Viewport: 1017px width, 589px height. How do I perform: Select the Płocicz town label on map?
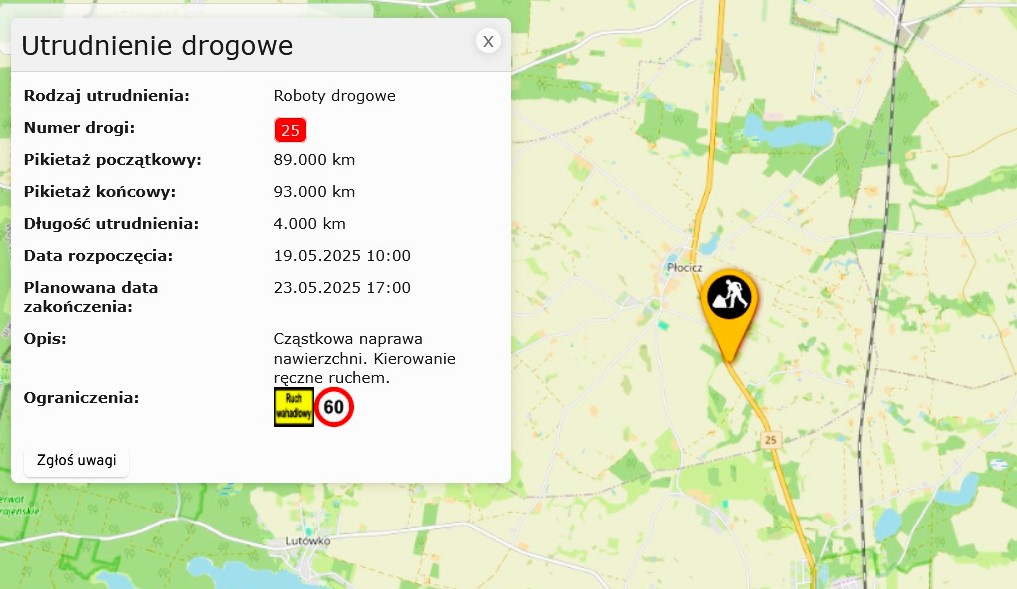(684, 267)
